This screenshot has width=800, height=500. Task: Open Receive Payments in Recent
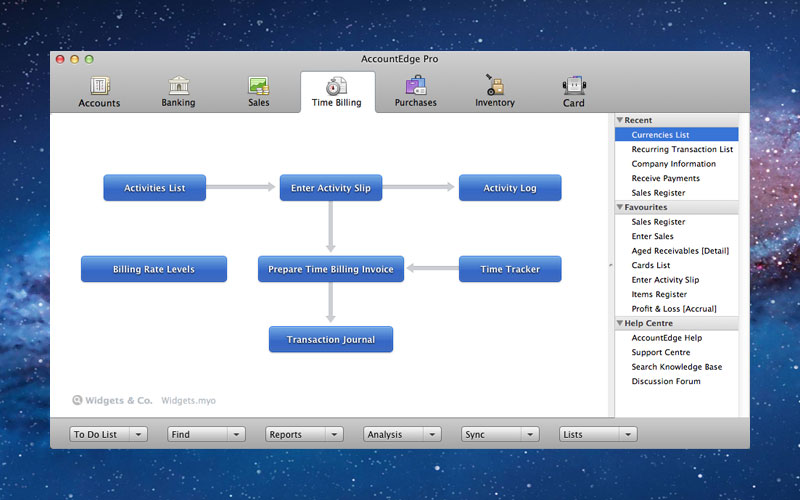677,178
